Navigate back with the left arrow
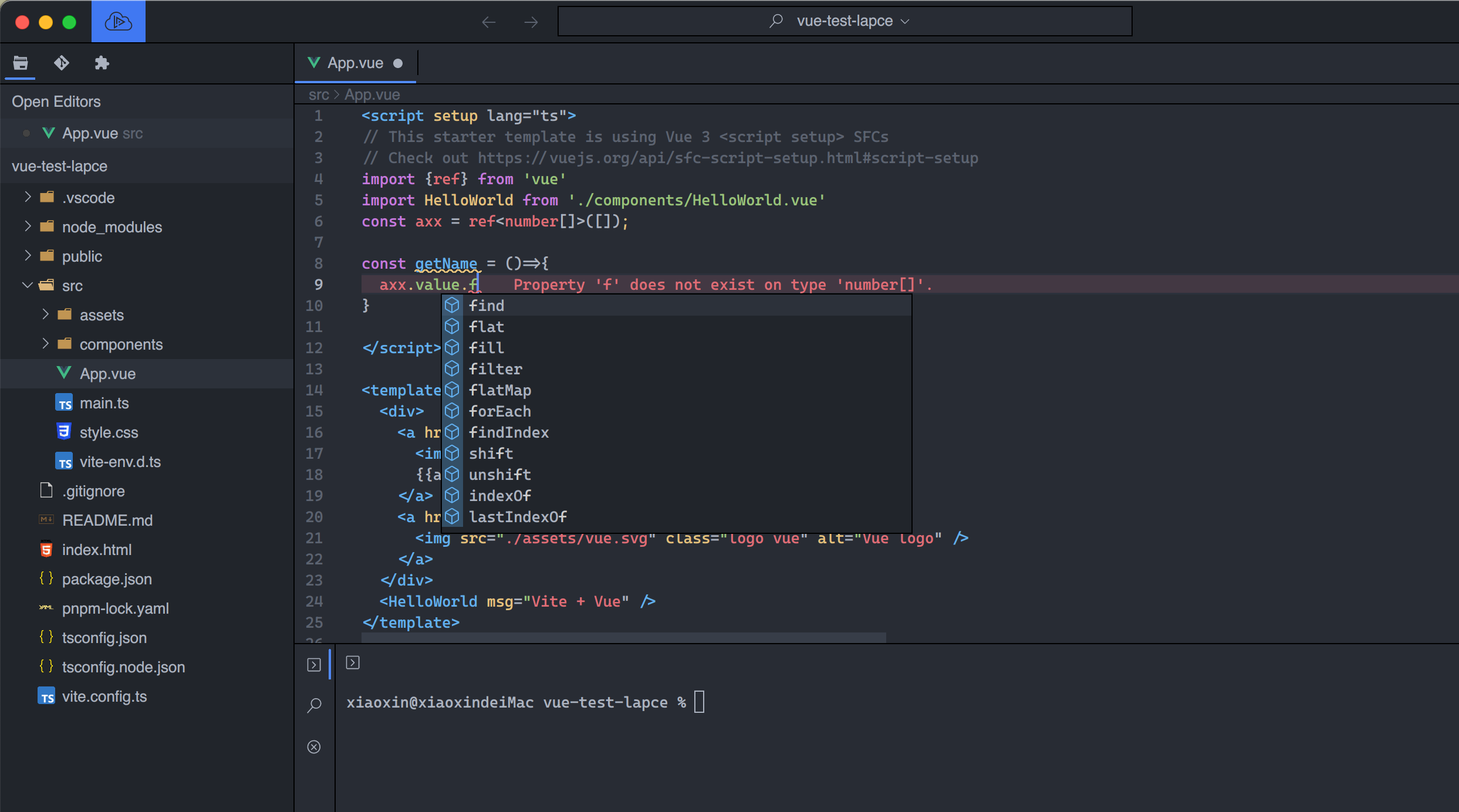1459x812 pixels. (488, 22)
